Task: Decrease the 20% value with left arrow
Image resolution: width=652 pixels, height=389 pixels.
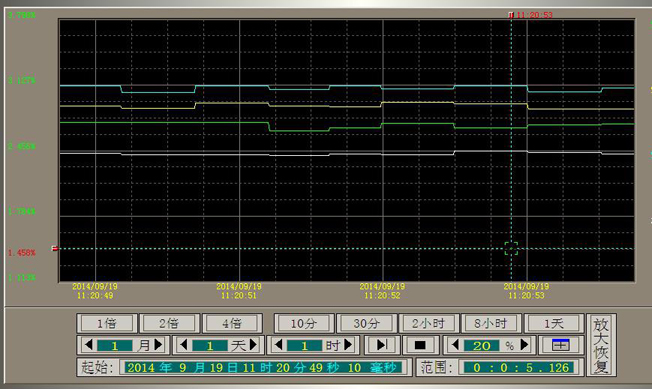Action: click(455, 345)
